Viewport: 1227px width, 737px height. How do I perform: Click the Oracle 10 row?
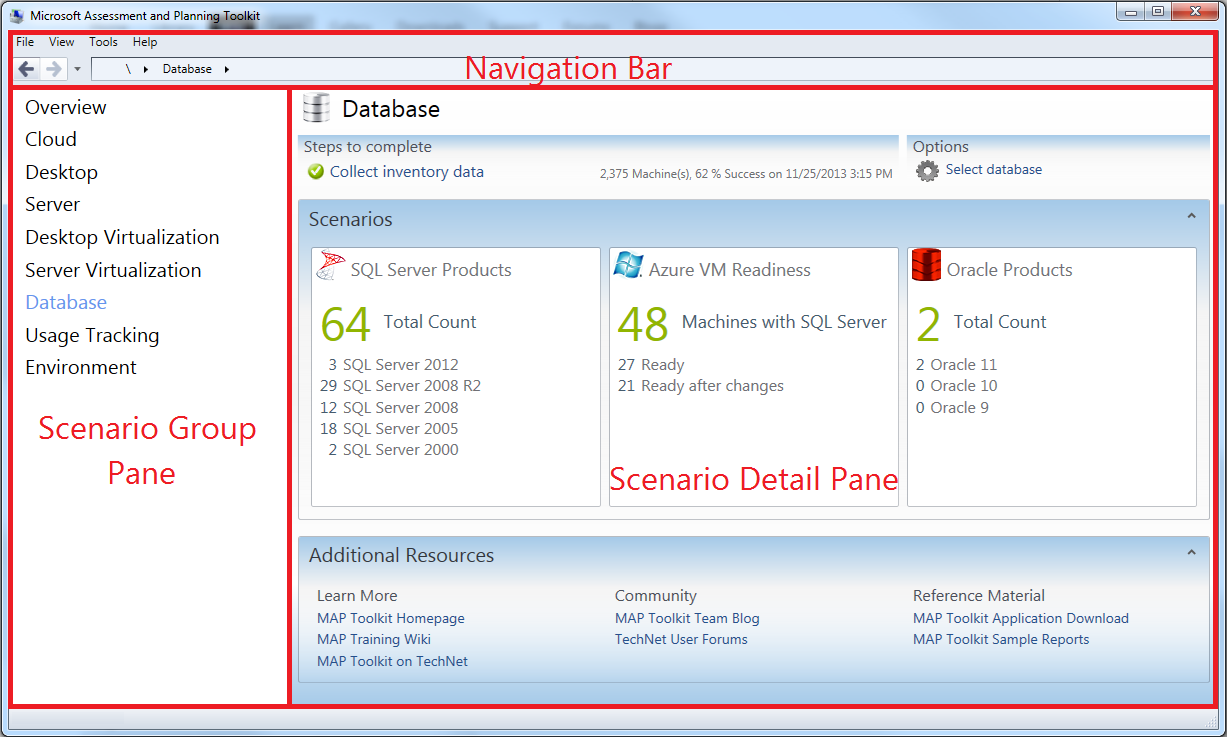click(x=957, y=386)
